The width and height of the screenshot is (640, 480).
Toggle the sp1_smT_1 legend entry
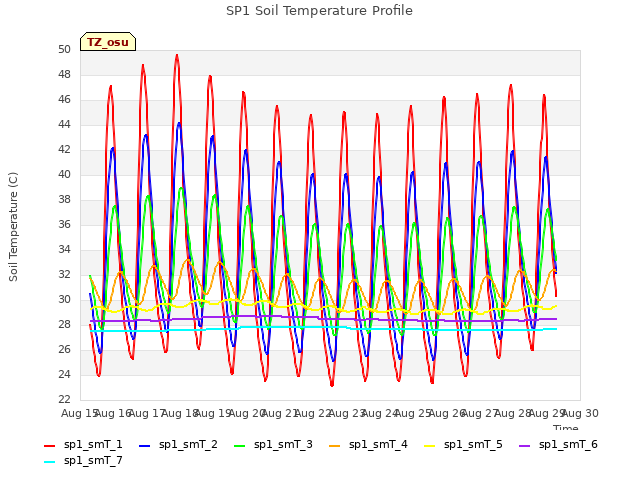point(83,444)
